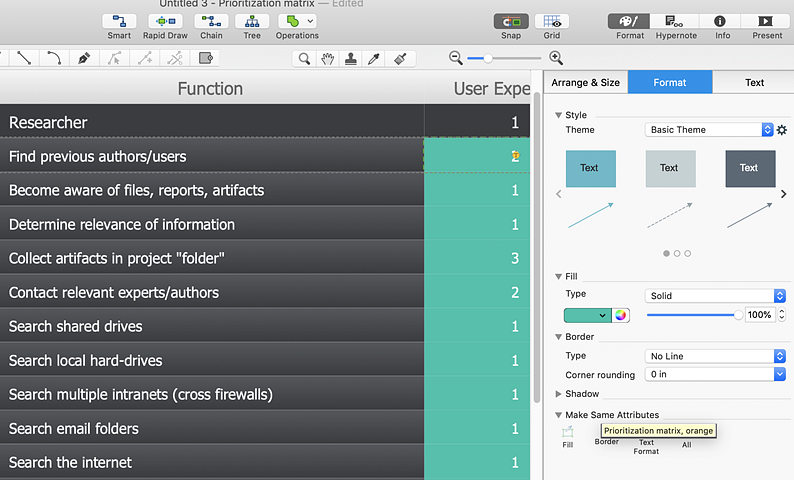
Task: Click the zoom in magnifier
Action: click(x=556, y=59)
